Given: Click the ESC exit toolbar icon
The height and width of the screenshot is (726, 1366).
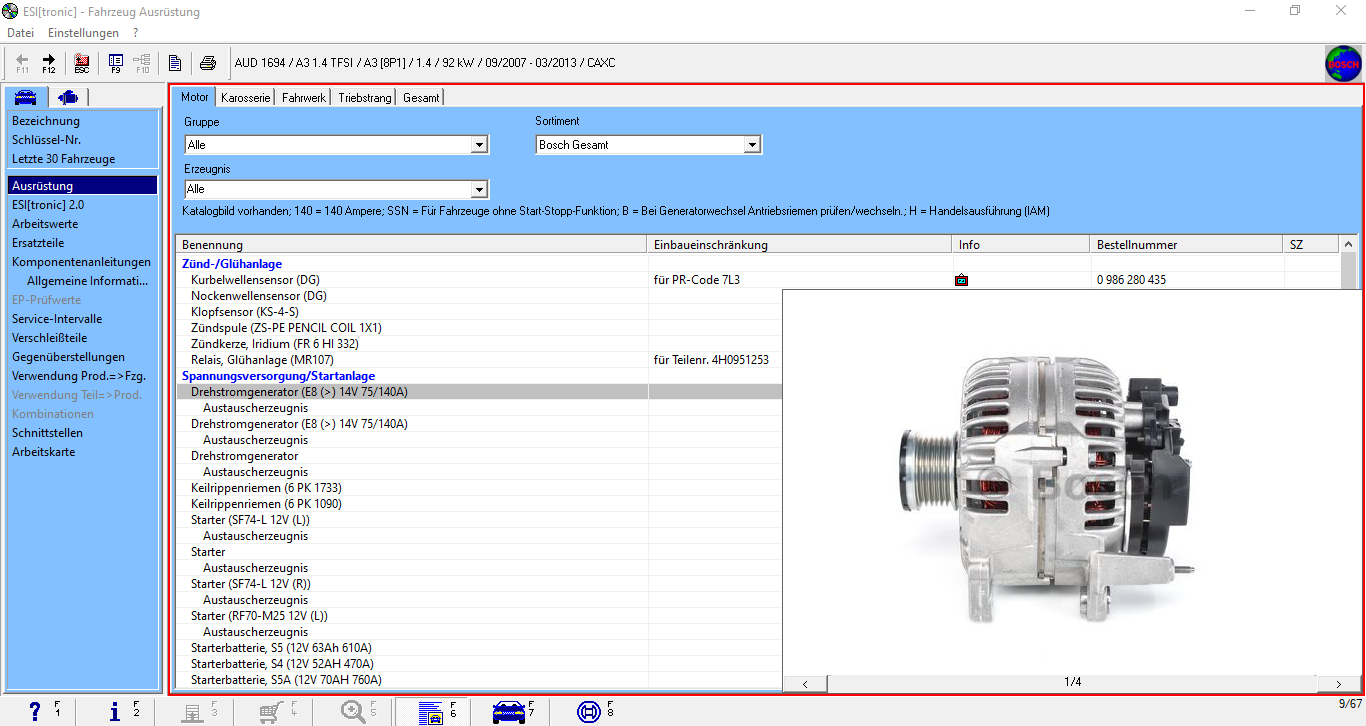Looking at the screenshot, I should (82, 63).
